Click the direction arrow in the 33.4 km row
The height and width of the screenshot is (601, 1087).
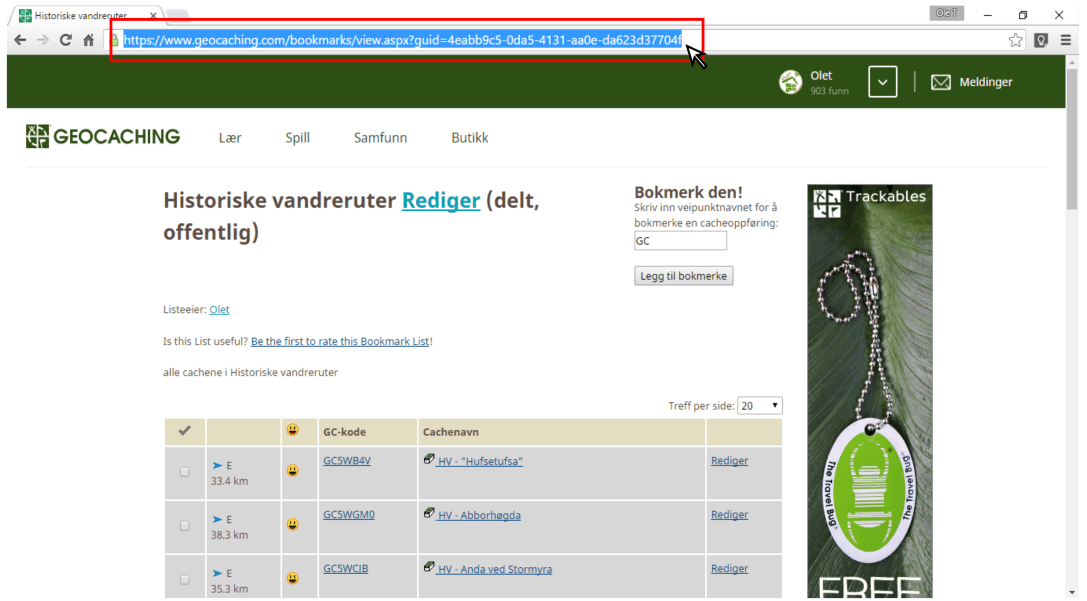217,466
